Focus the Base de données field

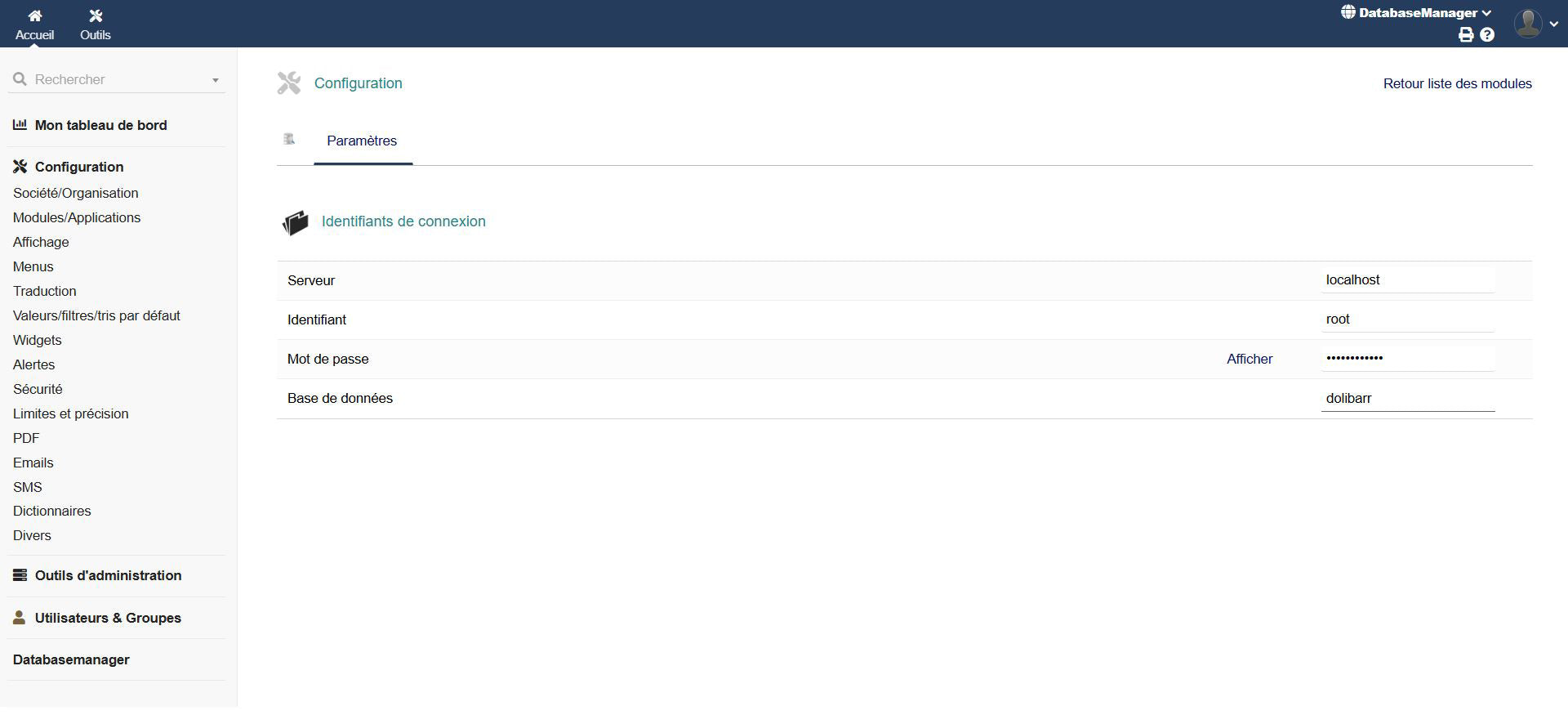tap(1407, 398)
